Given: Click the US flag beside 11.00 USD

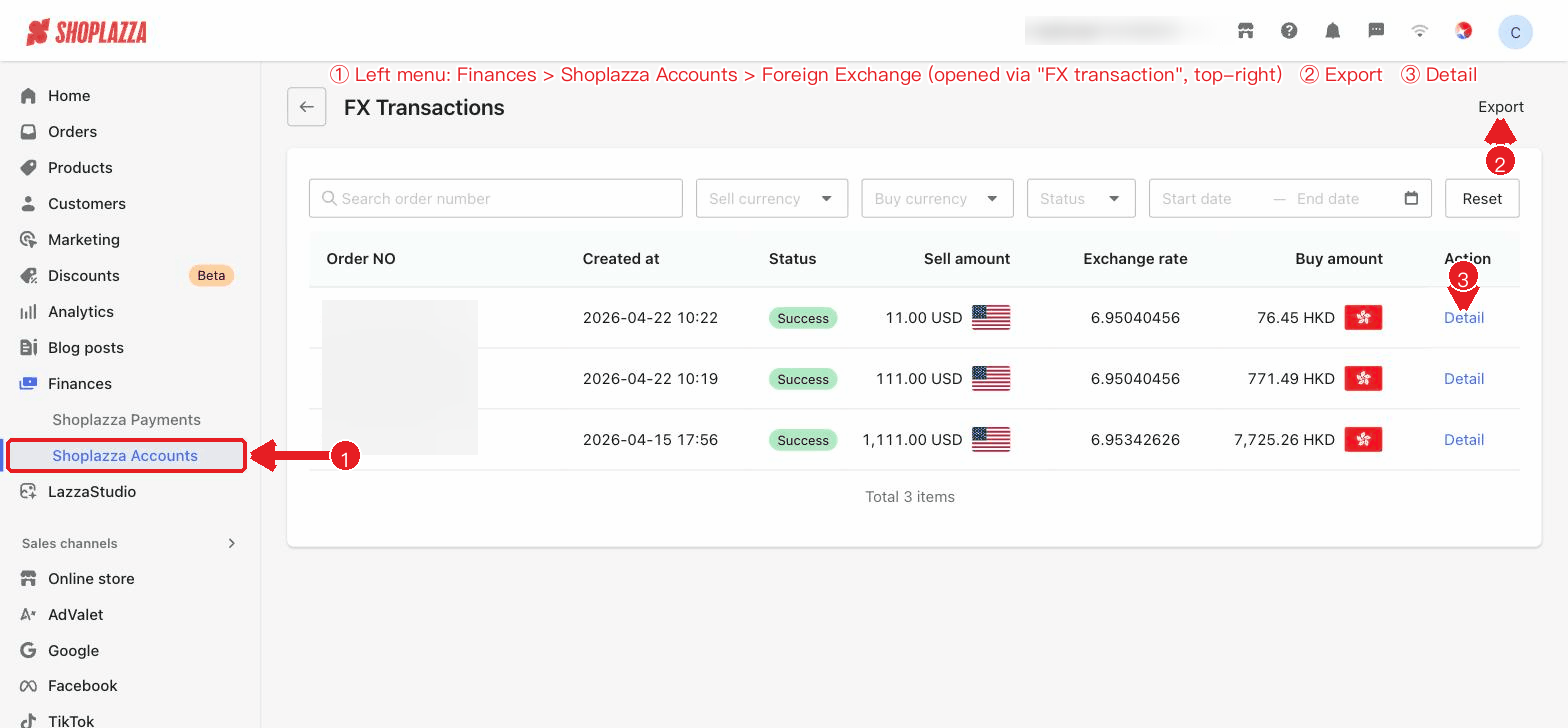Looking at the screenshot, I should click(991, 318).
